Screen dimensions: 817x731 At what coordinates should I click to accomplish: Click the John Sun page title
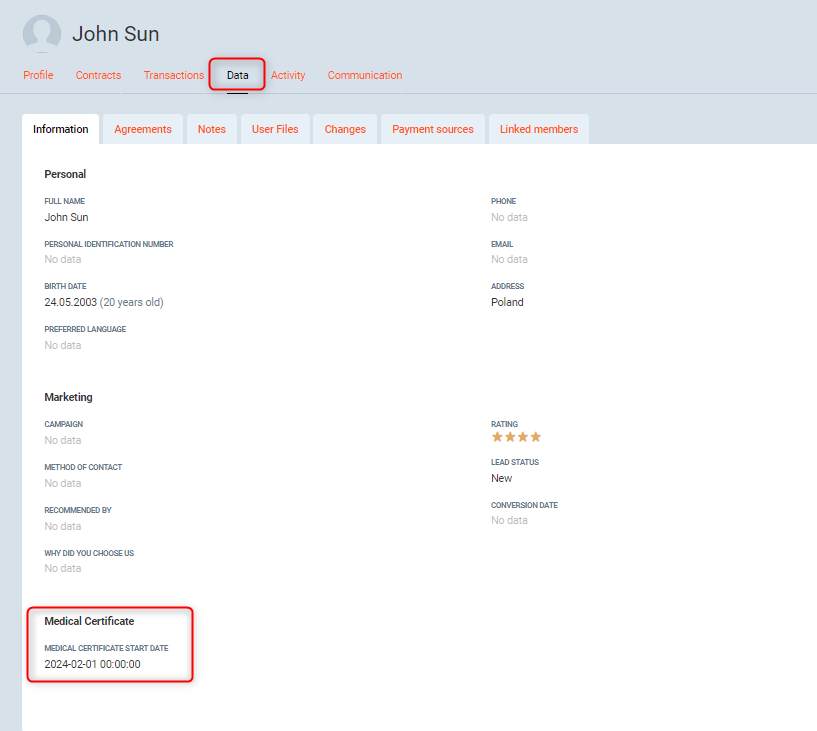pos(115,34)
